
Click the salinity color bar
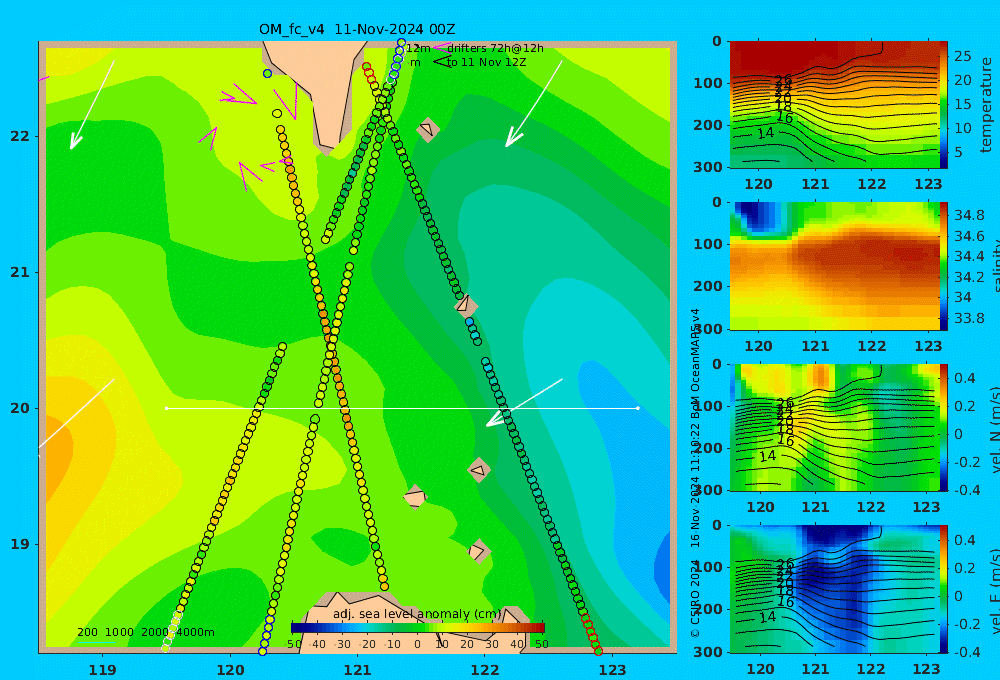point(944,266)
